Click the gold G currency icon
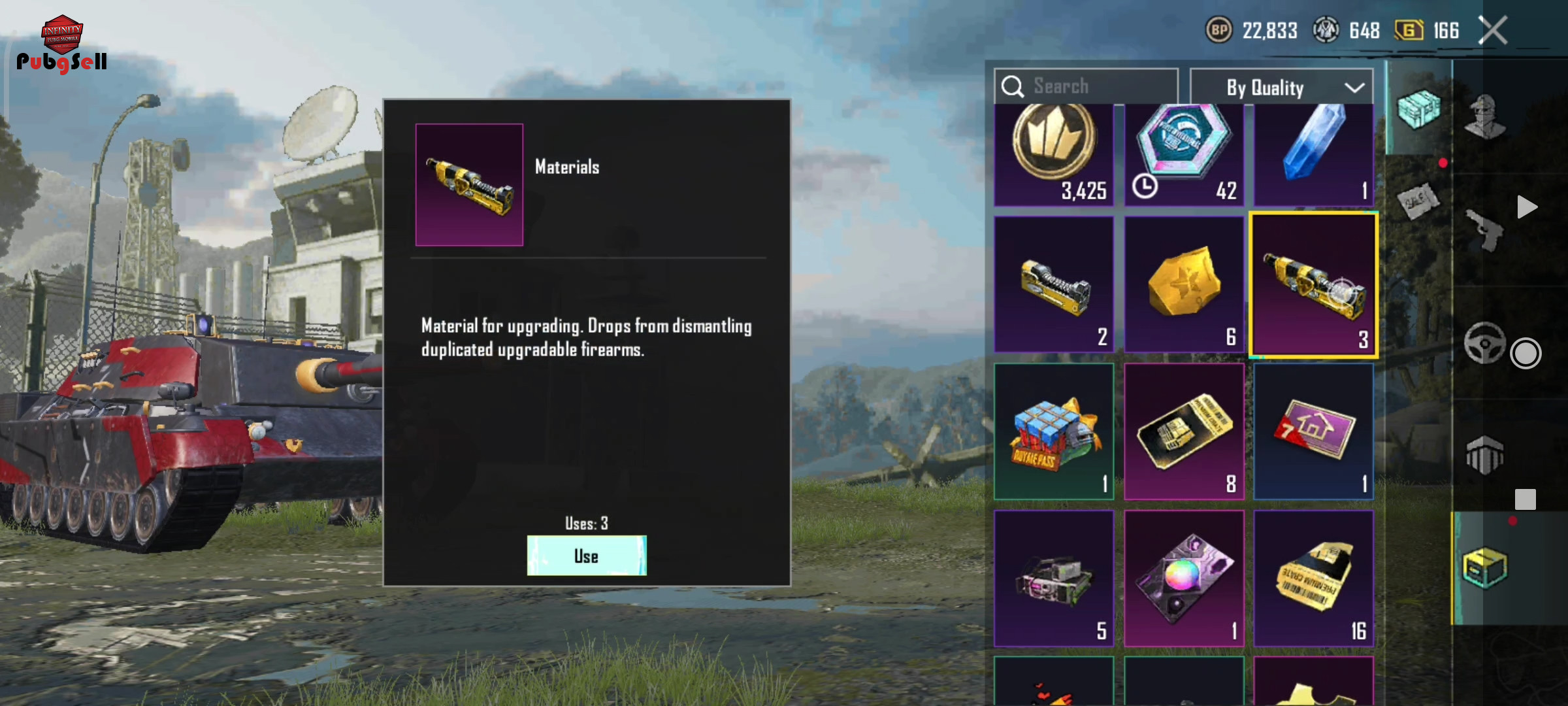The image size is (1568, 706). 1409,30
